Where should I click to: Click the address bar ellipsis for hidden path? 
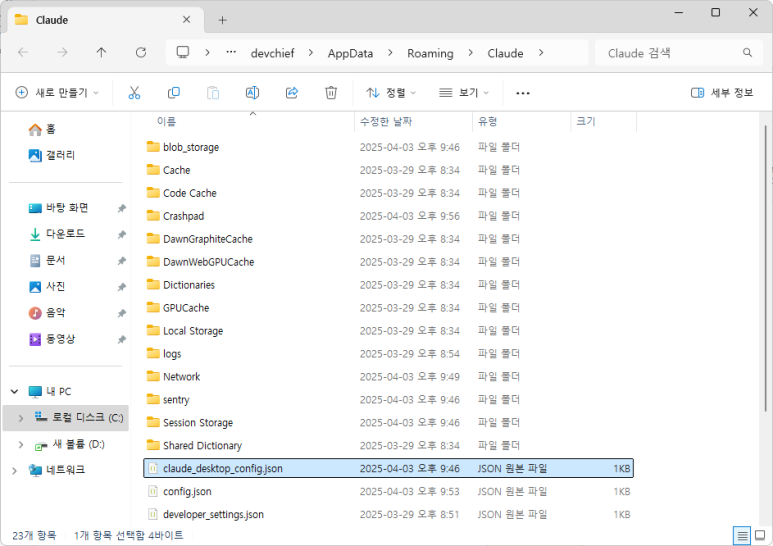[x=231, y=53]
